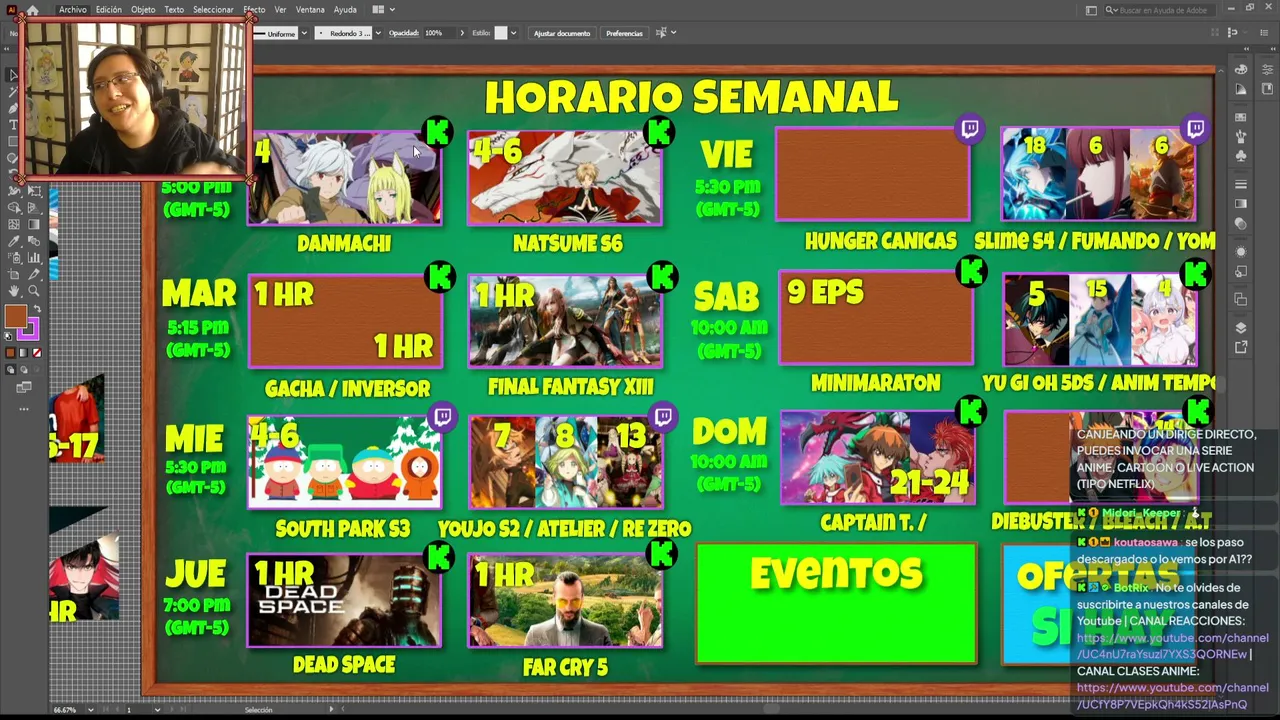Select the Slice tool

point(34,274)
